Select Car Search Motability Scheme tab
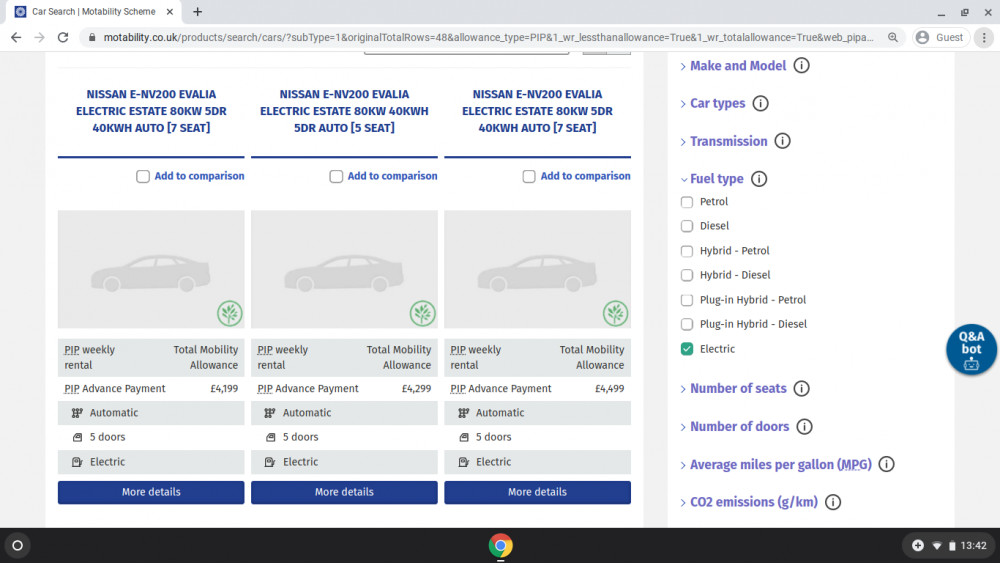Viewport: 1000px width, 563px height. click(x=93, y=11)
